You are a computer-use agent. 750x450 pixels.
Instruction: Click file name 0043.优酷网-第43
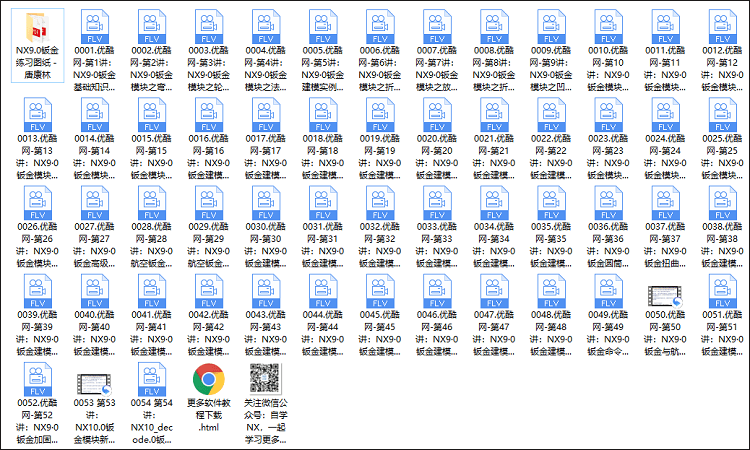coord(265,332)
